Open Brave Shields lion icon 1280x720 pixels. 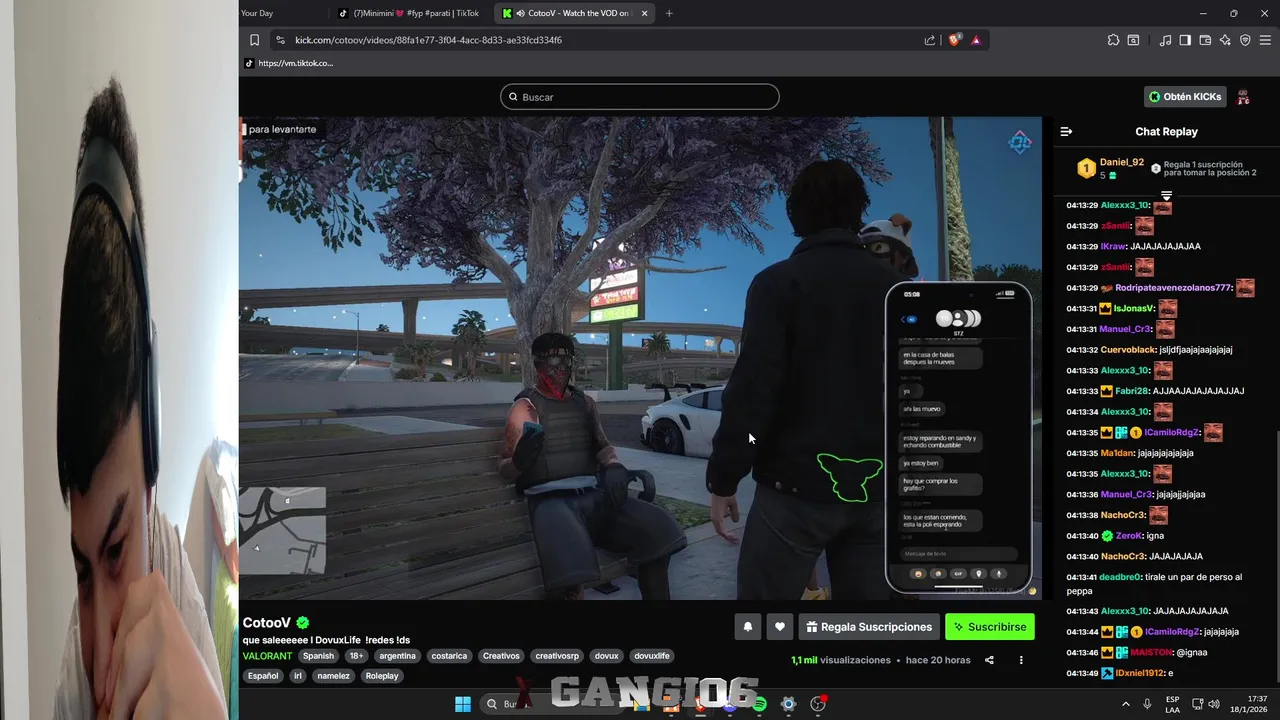954,40
